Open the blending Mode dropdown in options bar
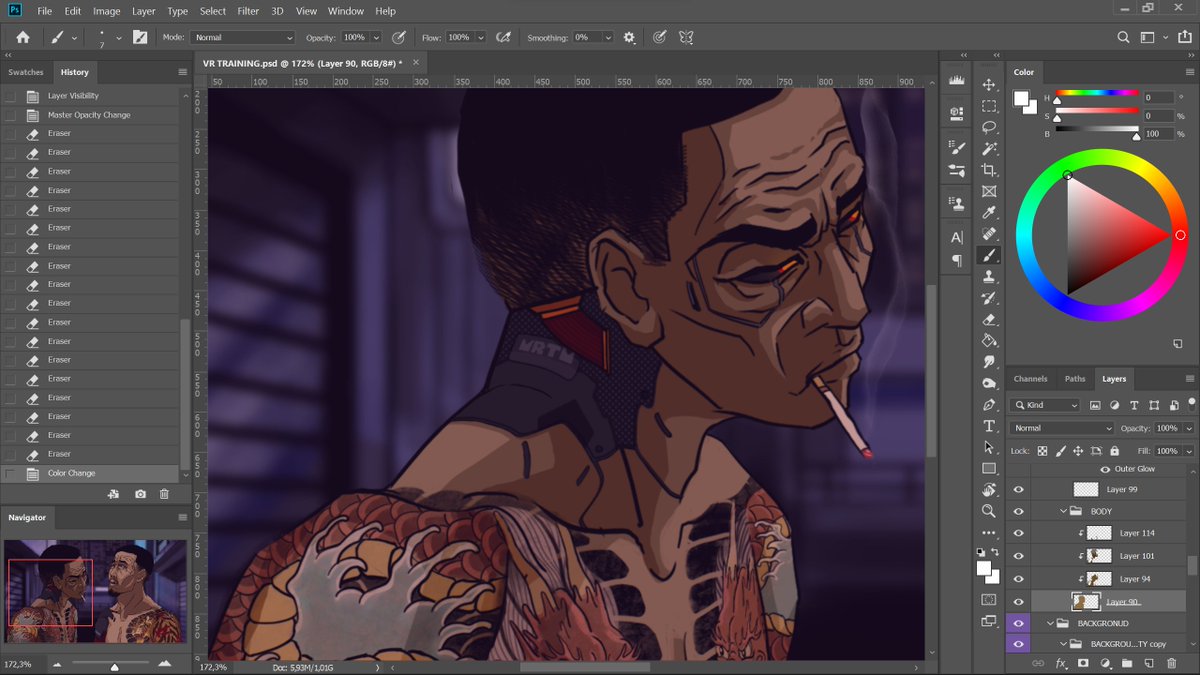 tap(243, 37)
